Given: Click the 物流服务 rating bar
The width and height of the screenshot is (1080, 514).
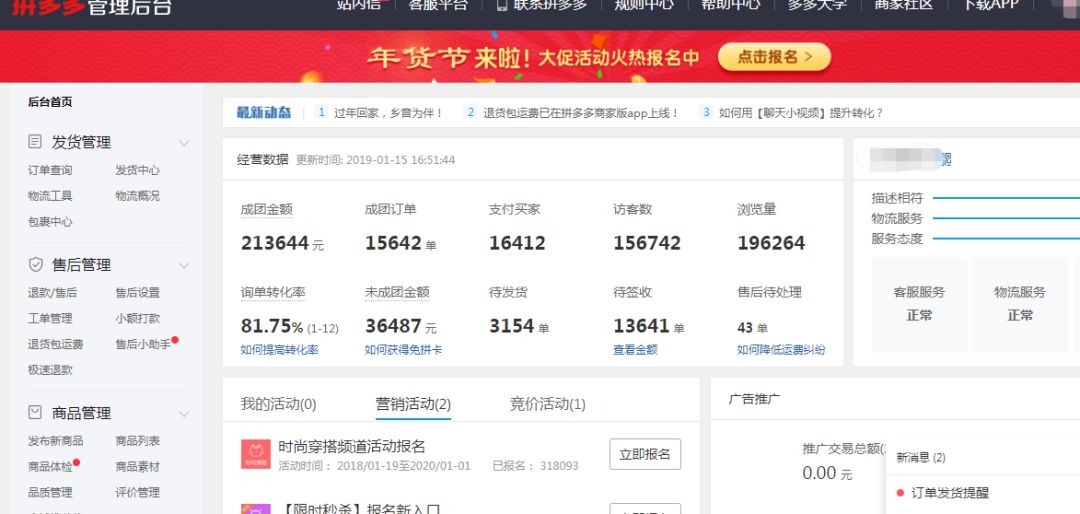Looking at the screenshot, I should tap(1006, 219).
